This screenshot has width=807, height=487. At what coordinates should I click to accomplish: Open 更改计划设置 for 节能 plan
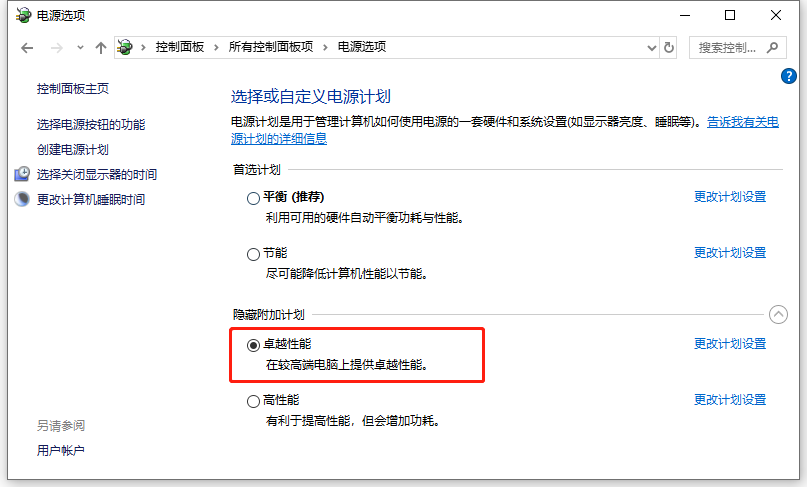point(730,253)
